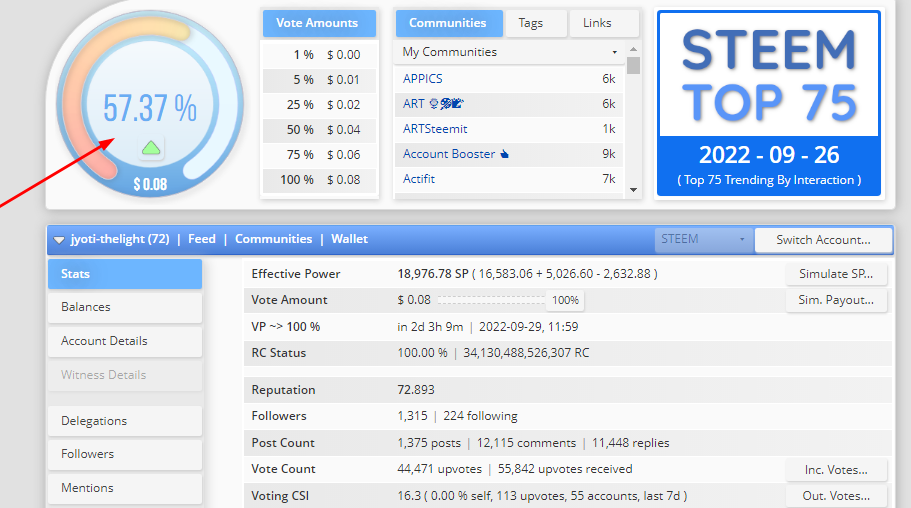Open the My Communities dropdown
The width and height of the screenshot is (911, 508).
click(510, 52)
